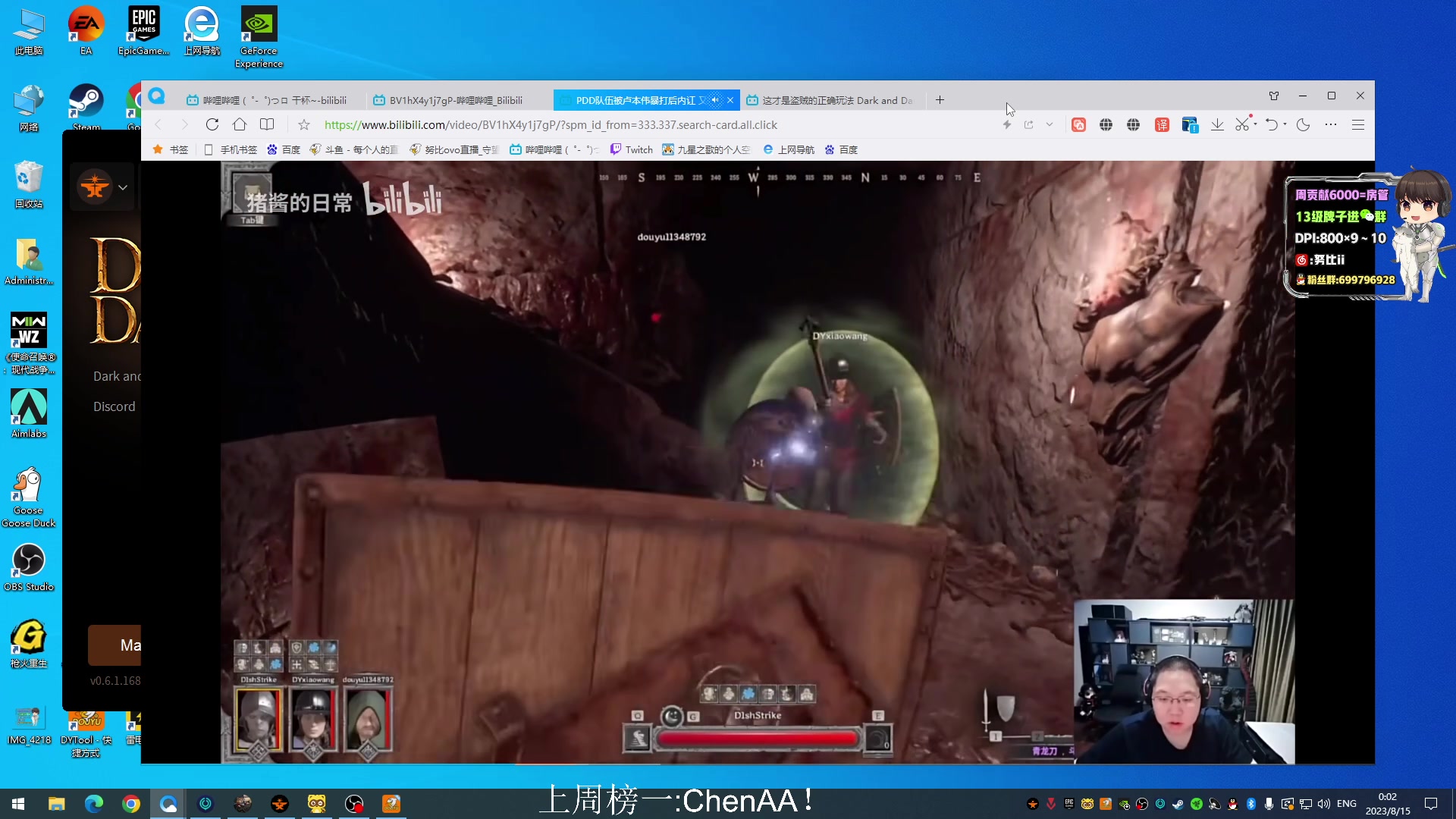Open the 斗鱼 bookmark

click(353, 150)
